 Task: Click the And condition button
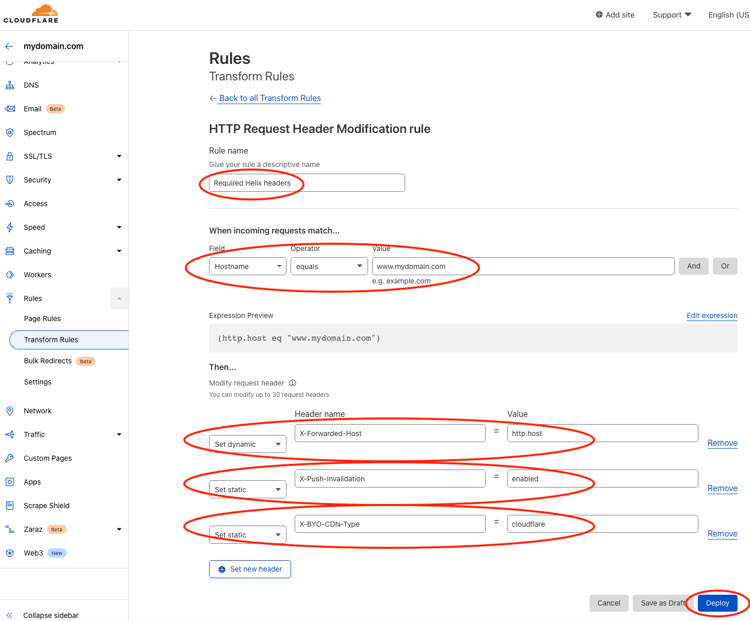tap(694, 266)
